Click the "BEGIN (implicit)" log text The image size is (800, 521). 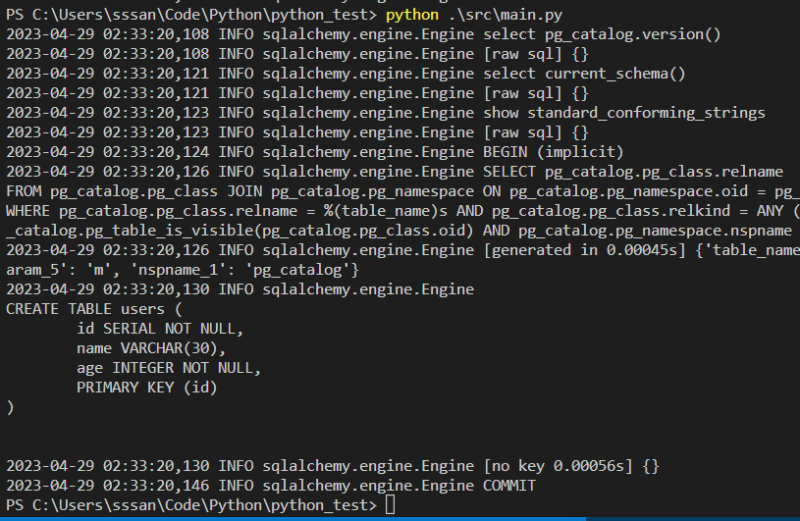[553, 152]
